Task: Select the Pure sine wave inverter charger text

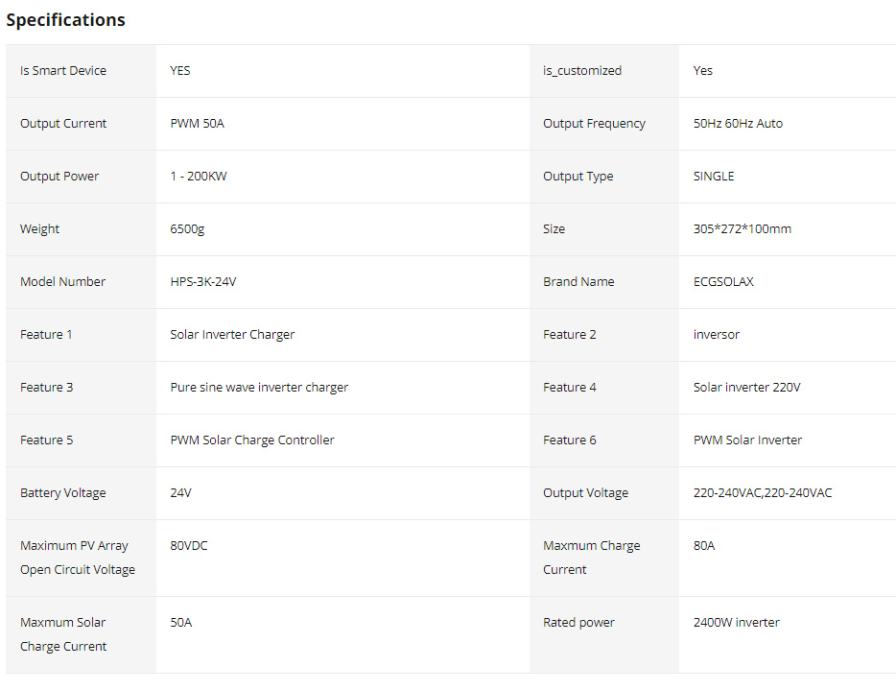Action: coord(259,387)
